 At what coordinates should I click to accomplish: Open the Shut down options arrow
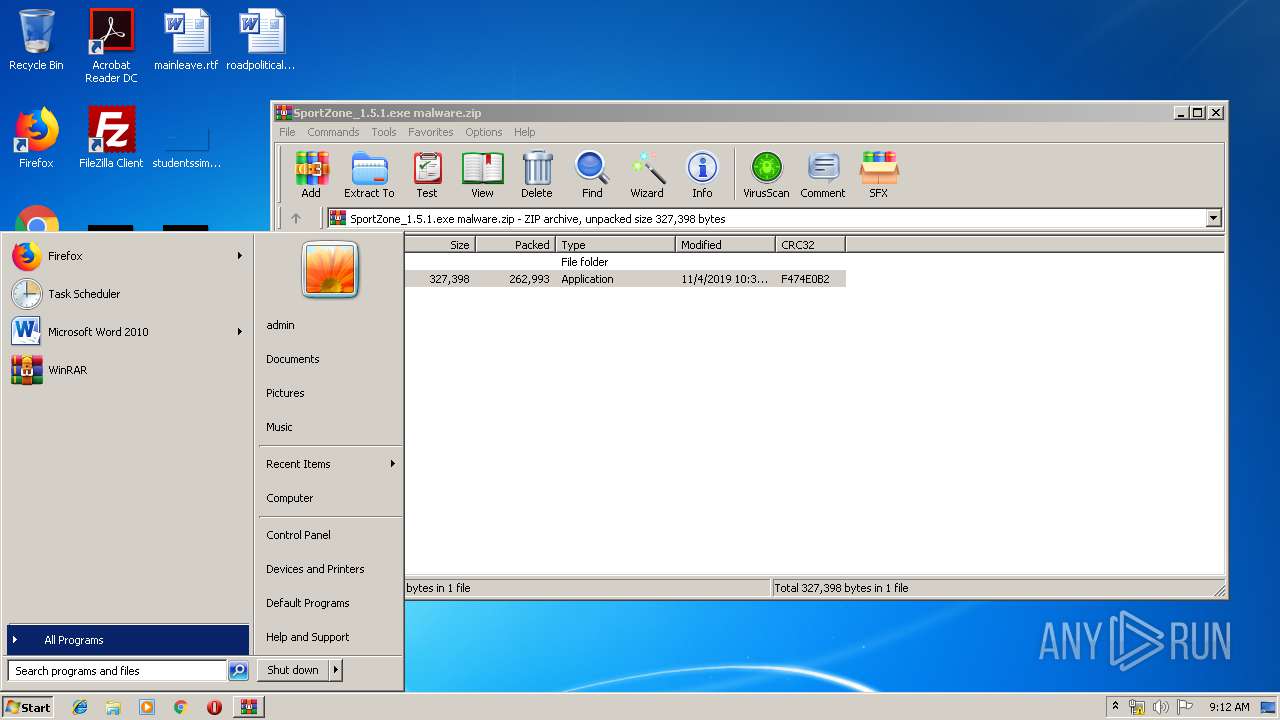pos(336,670)
